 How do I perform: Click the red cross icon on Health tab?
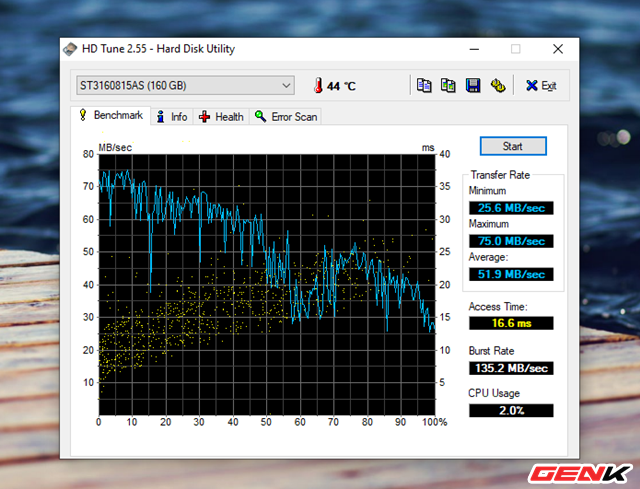205,117
